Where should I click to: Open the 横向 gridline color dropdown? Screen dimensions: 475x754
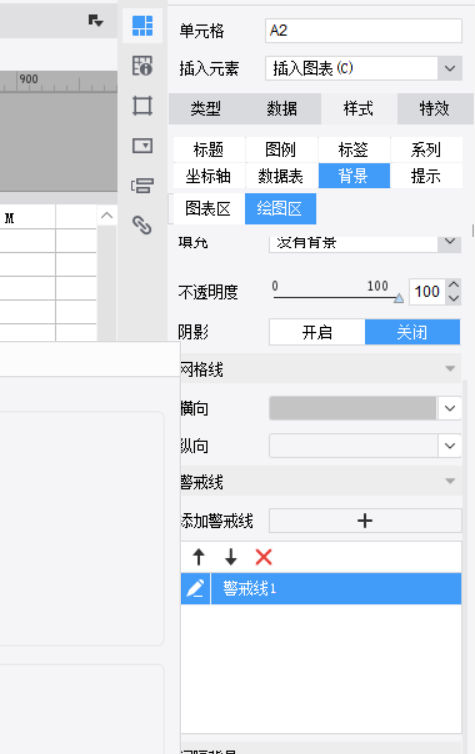[x=450, y=408]
